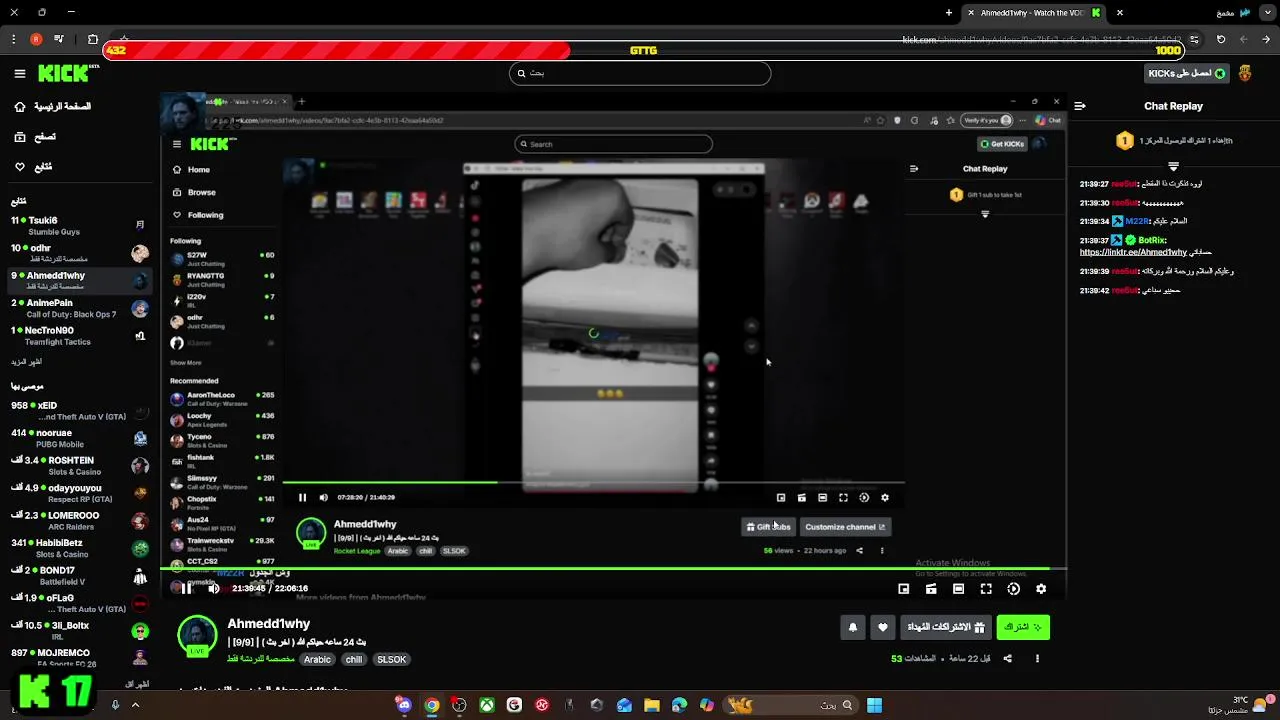1280x720 pixels.
Task: Toggle chat-beside-video layout icon
Action: [959, 589]
